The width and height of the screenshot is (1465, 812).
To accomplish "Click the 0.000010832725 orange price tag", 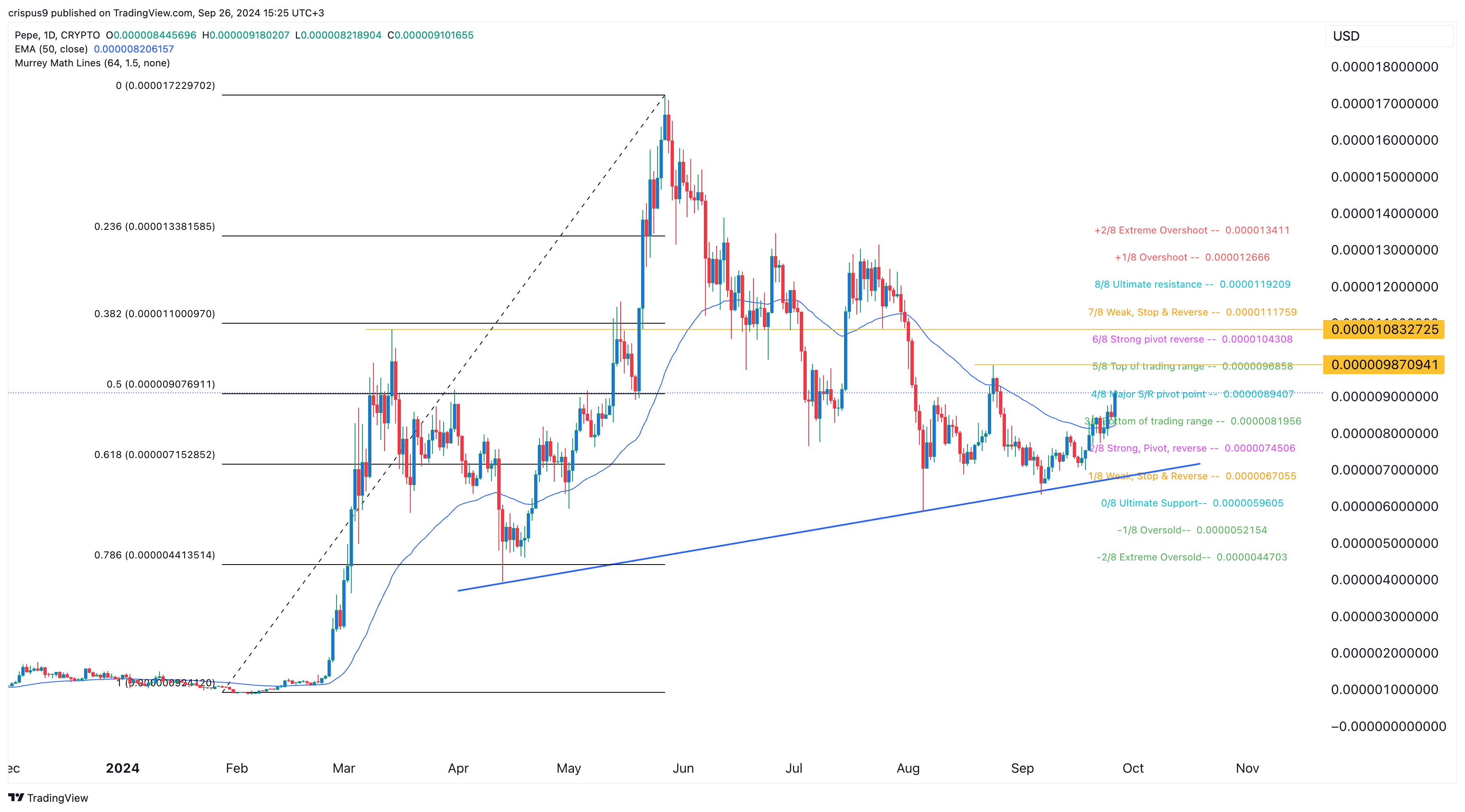I will tap(1384, 329).
